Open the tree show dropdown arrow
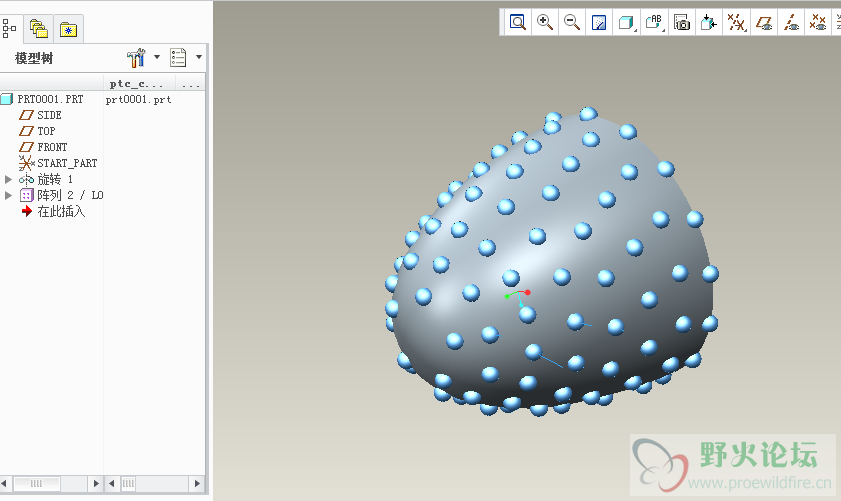Image resolution: width=841 pixels, height=501 pixels. [x=198, y=57]
